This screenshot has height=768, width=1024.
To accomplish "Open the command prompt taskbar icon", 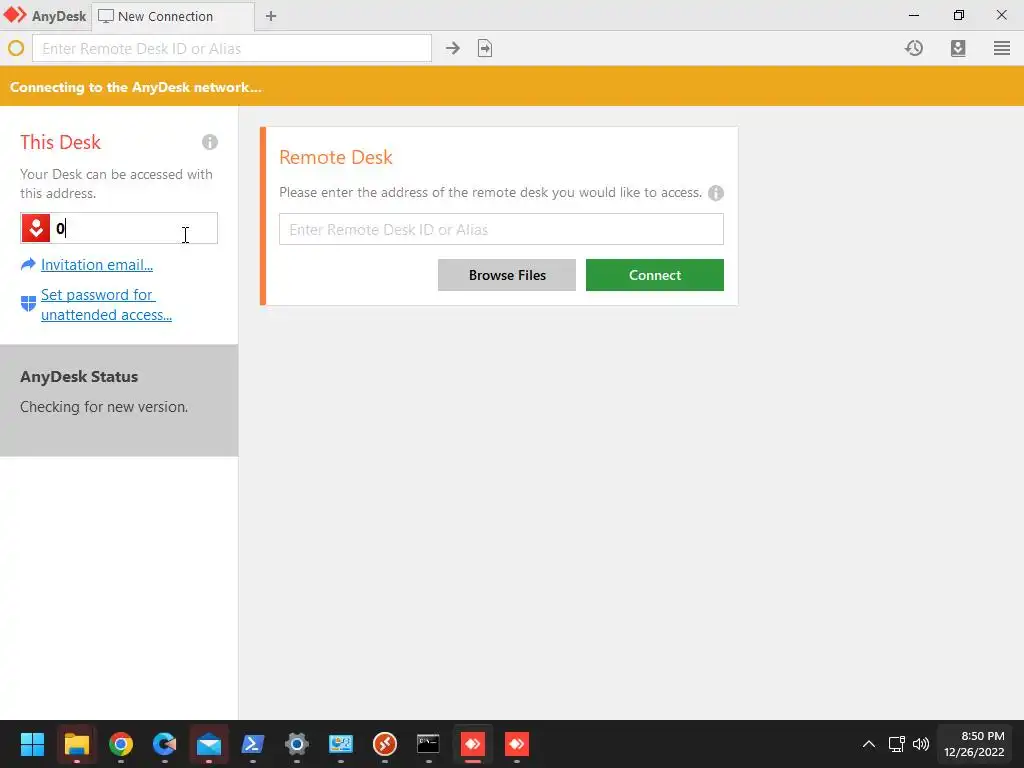I will coord(428,744).
